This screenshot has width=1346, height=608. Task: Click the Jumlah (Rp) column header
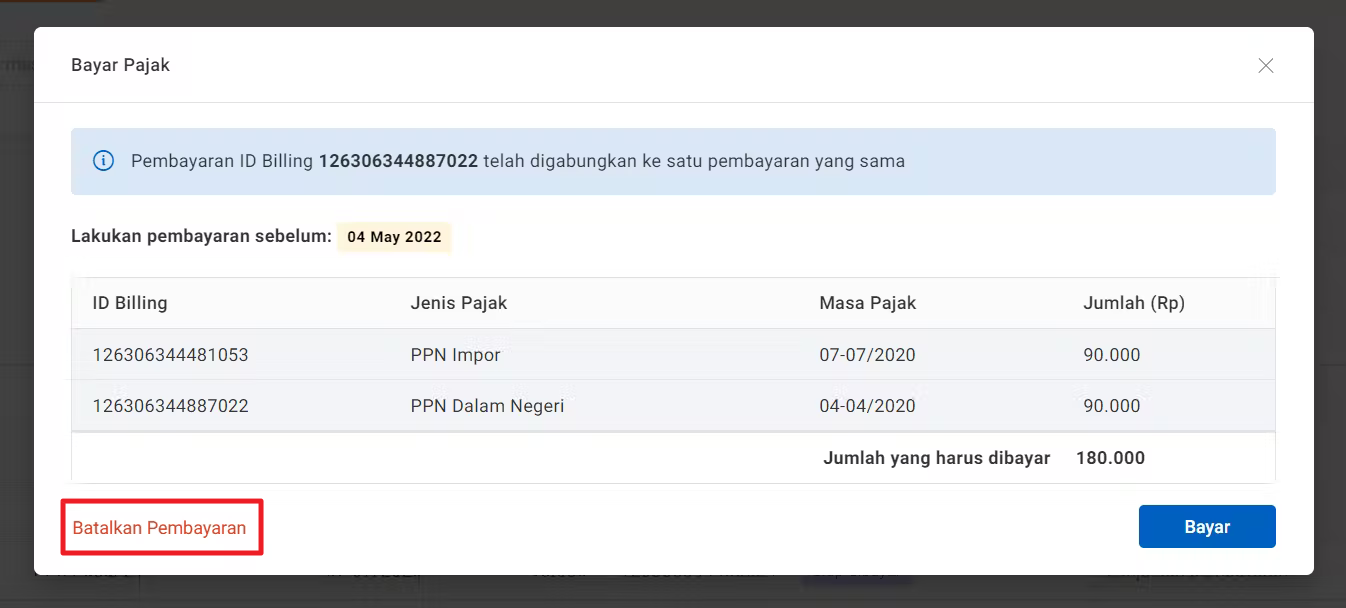(x=1134, y=303)
